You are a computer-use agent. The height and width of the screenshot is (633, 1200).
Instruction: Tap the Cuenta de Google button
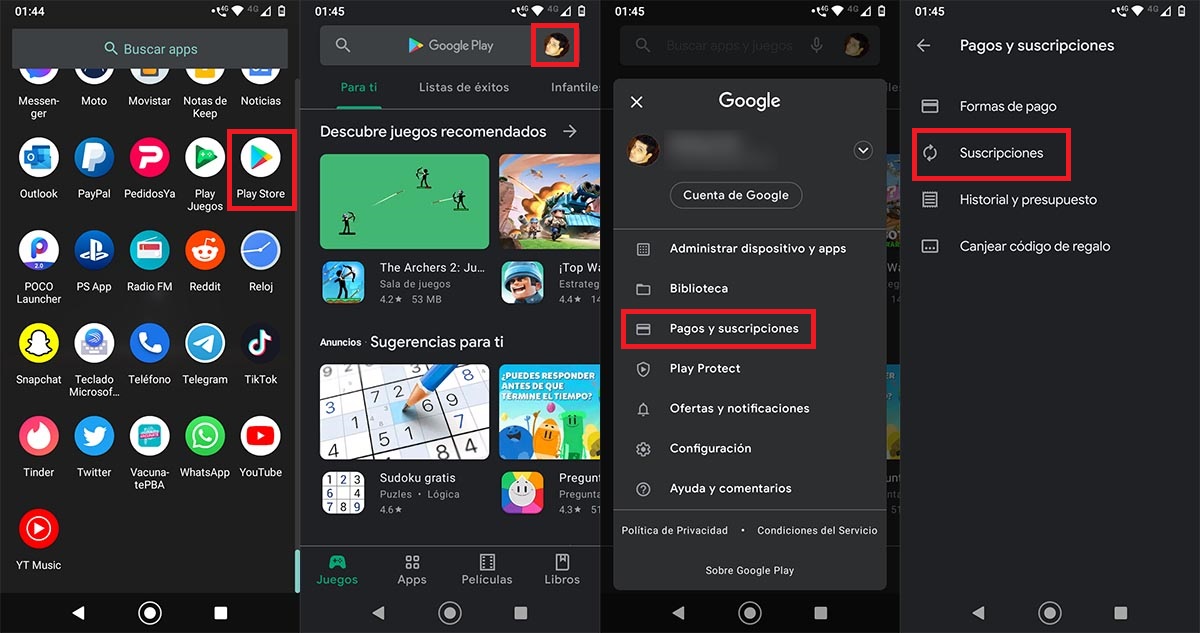(735, 194)
